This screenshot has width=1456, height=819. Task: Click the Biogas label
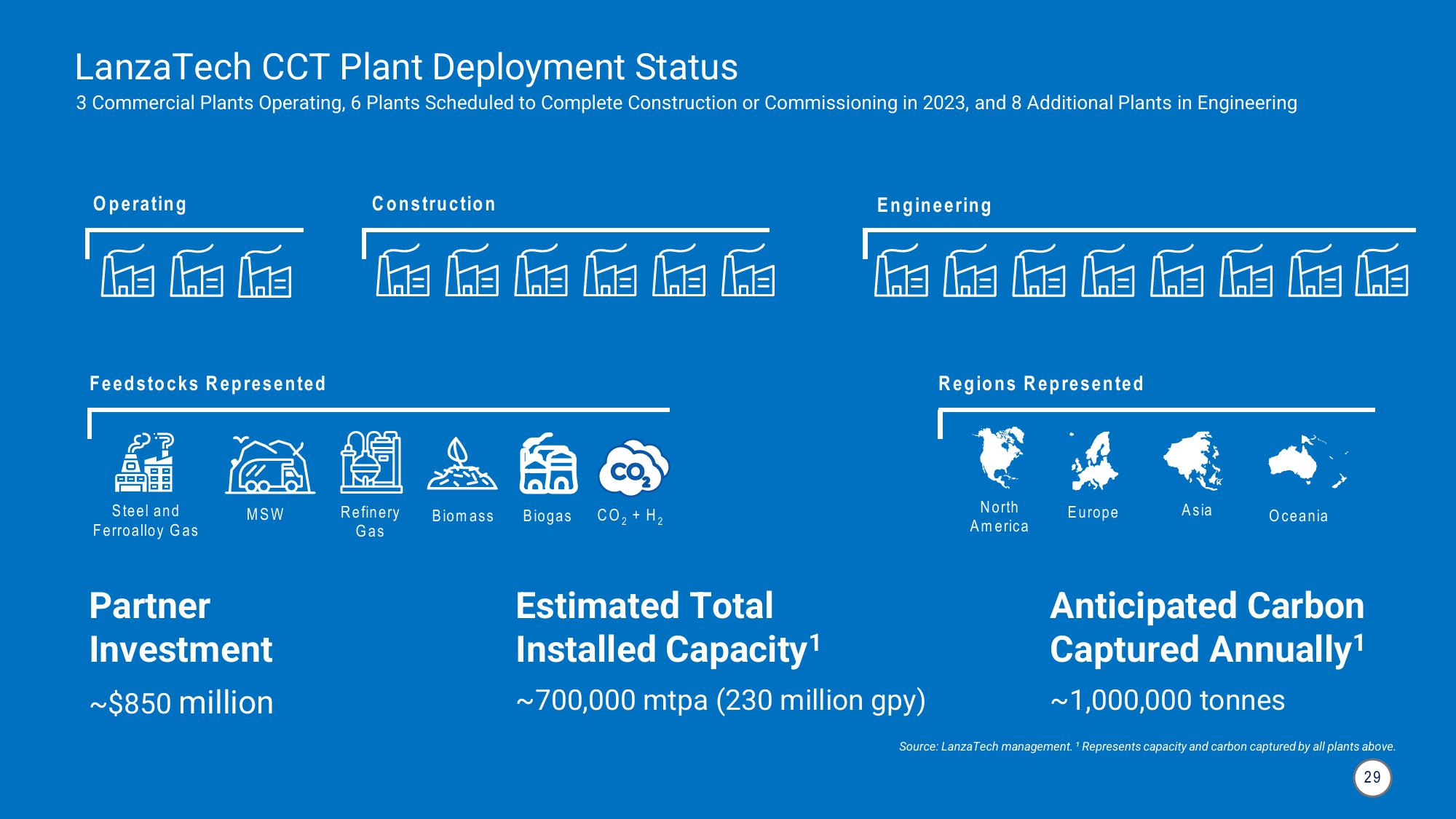click(x=547, y=516)
